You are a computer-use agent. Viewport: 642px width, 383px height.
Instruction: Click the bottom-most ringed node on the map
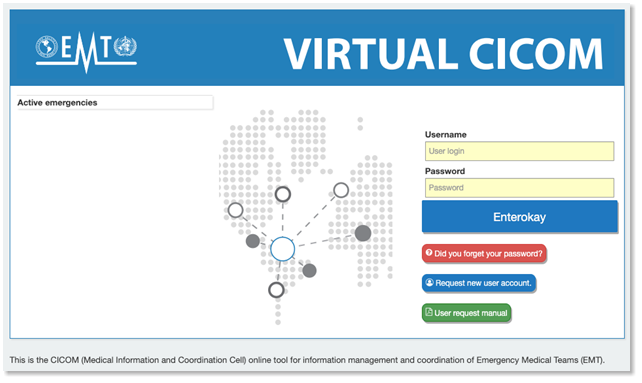point(276,290)
